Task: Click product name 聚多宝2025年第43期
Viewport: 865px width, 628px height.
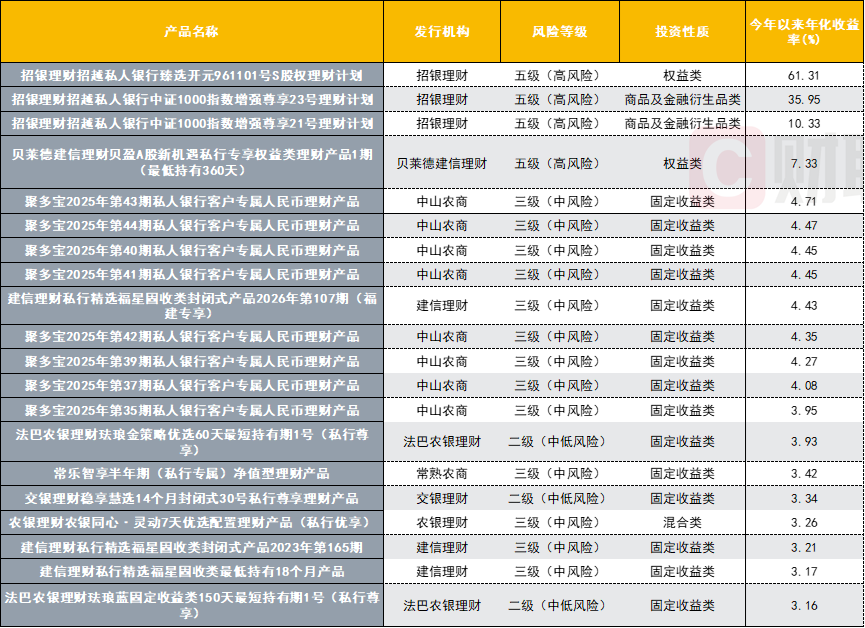Action: (191, 201)
